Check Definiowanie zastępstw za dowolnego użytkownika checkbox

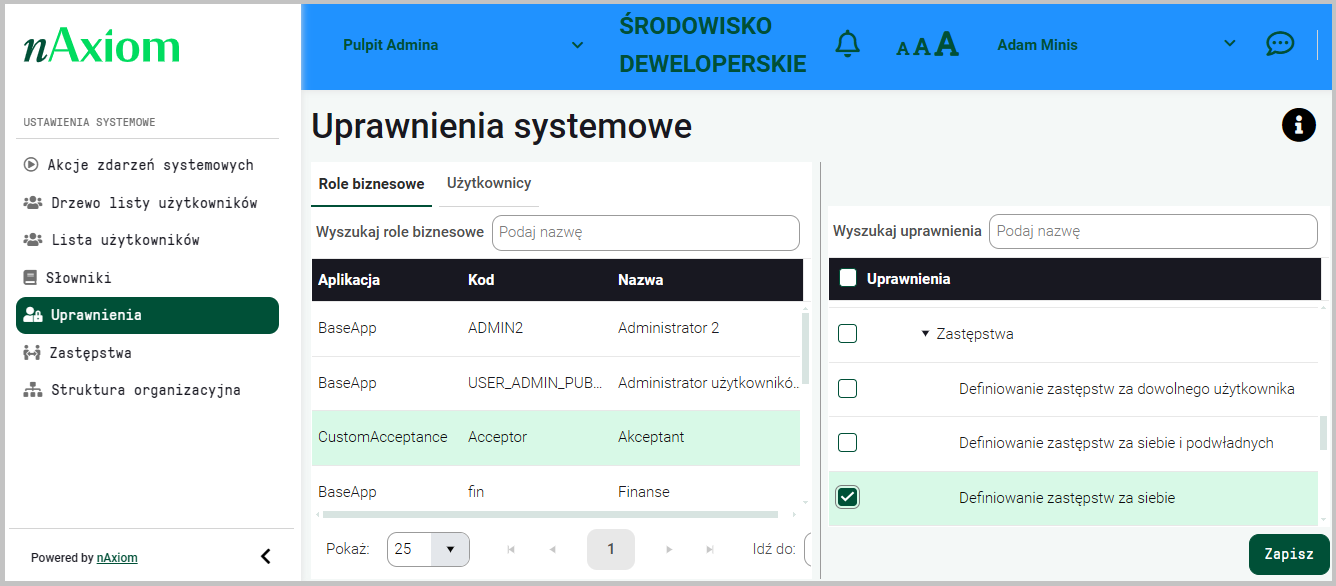pyautogui.click(x=847, y=388)
